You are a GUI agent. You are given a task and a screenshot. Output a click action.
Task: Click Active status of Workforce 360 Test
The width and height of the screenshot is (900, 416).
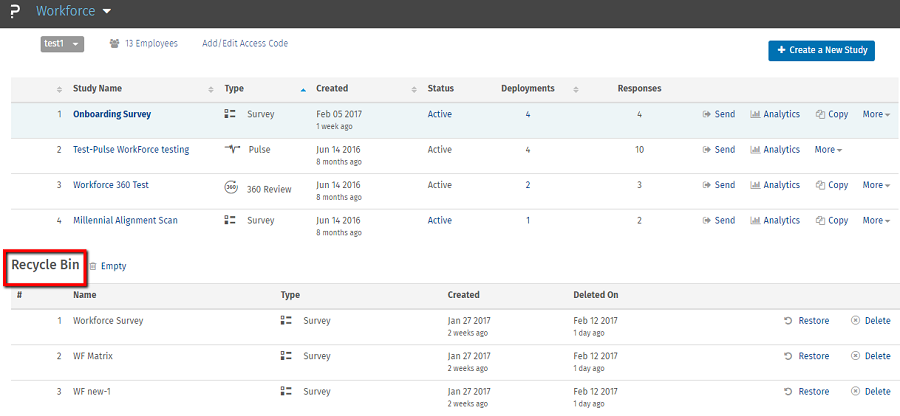(x=439, y=185)
